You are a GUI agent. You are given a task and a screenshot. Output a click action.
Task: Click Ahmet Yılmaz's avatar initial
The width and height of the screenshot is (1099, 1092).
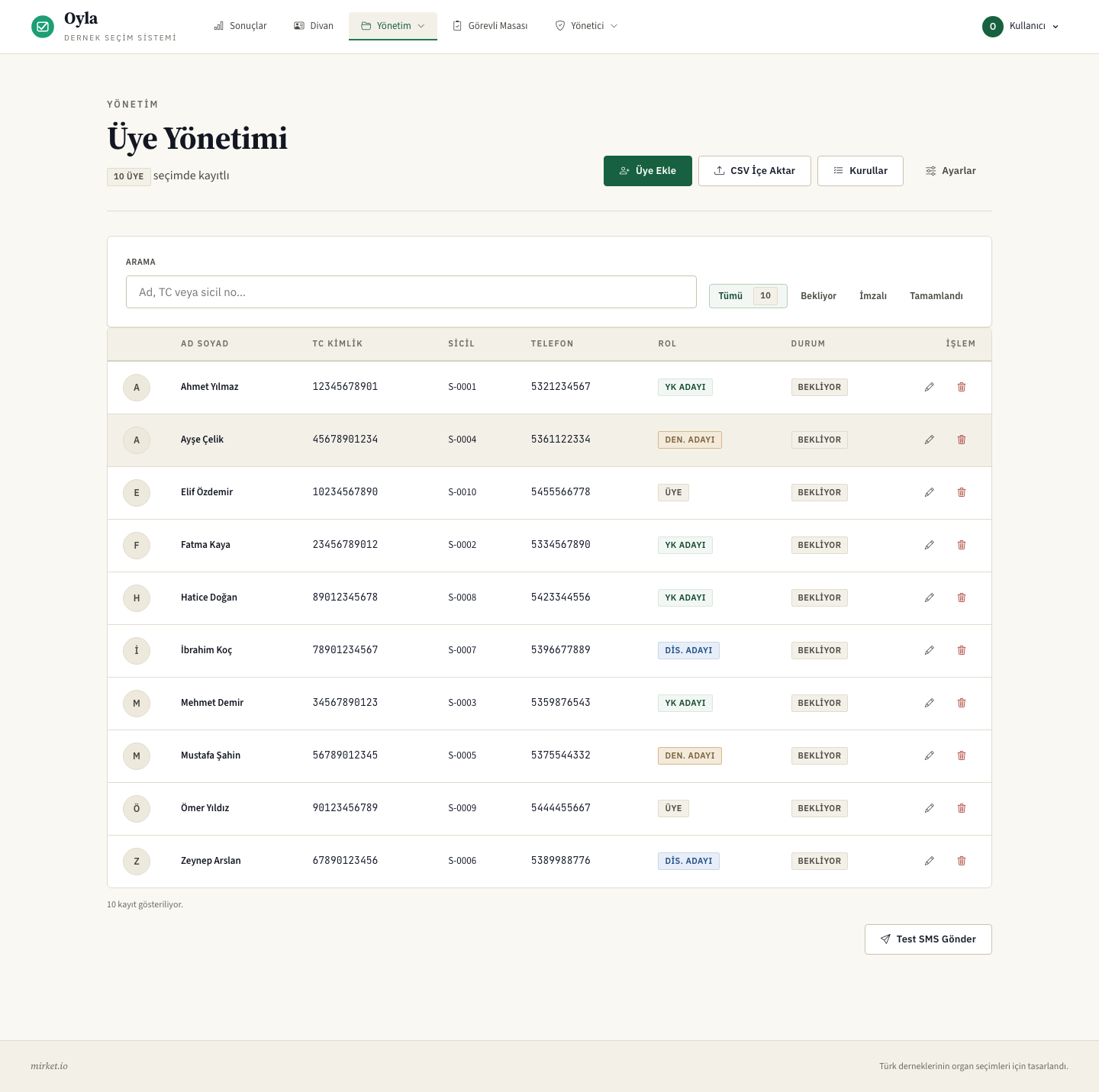point(137,388)
